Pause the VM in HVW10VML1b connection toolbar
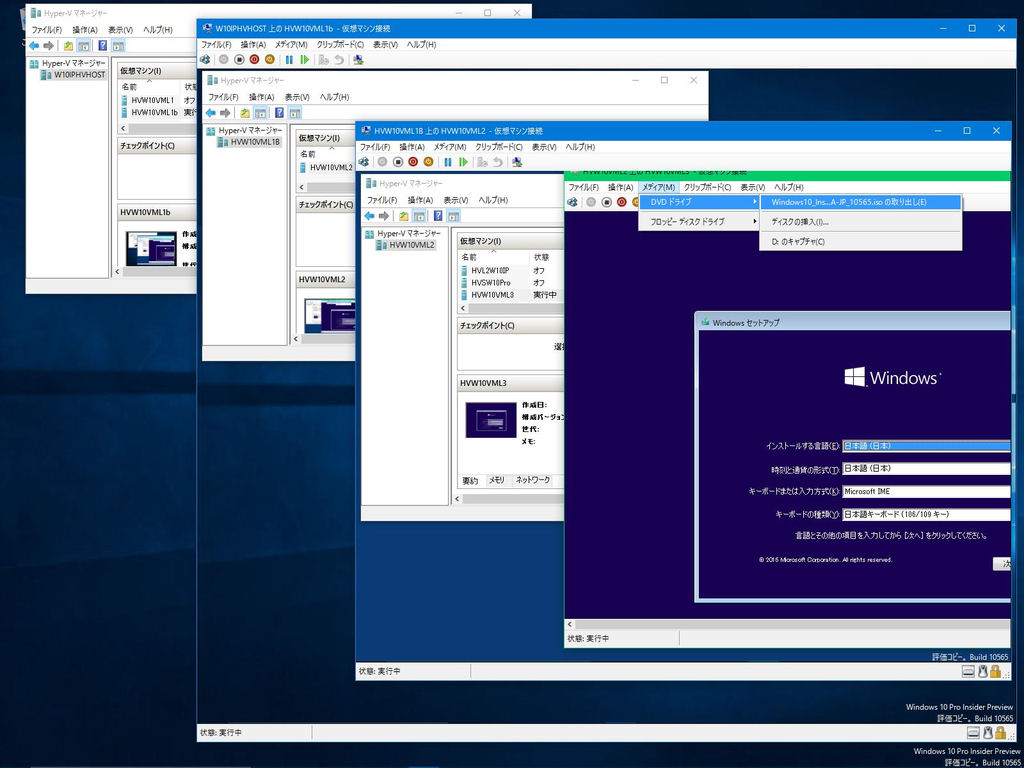This screenshot has height=768, width=1024. [289, 59]
